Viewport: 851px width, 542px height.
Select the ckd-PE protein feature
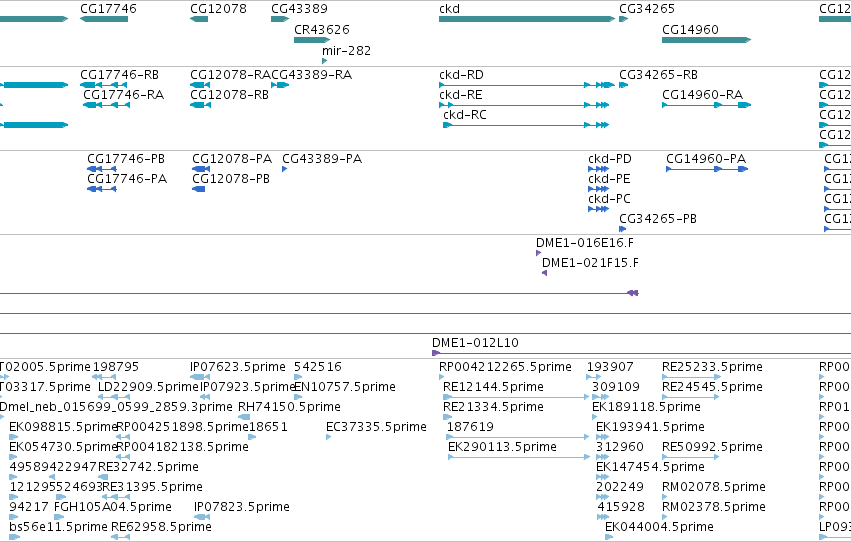point(598,189)
